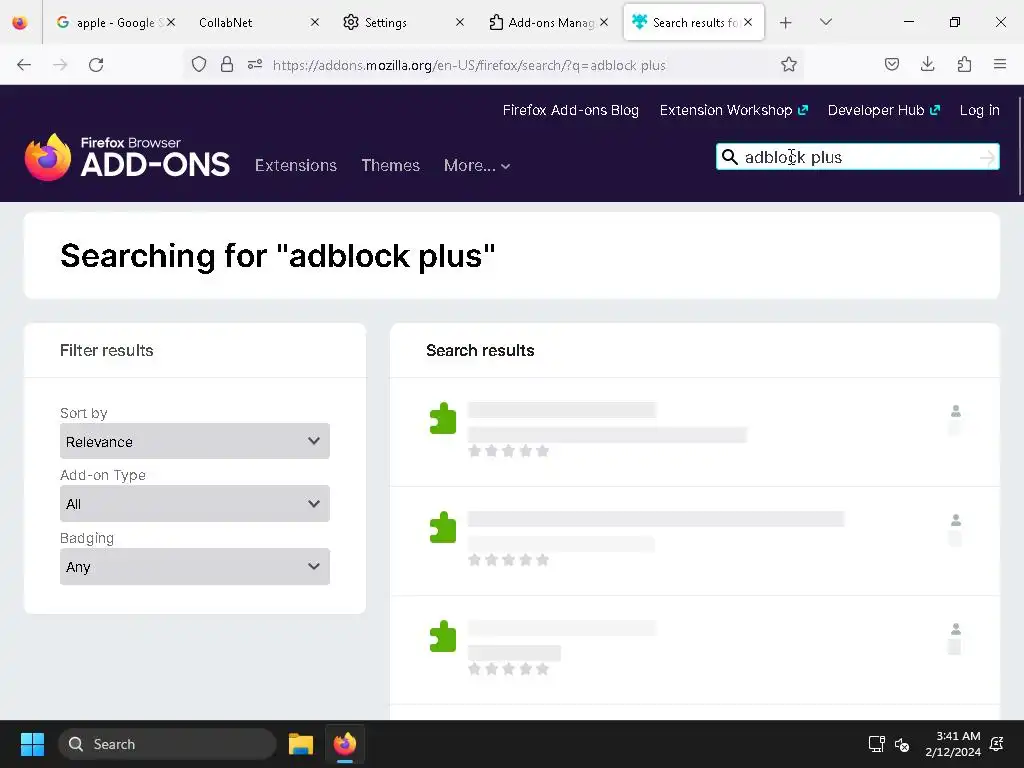The image size is (1024, 768).
Task: Reload the current page
Action: click(96, 65)
